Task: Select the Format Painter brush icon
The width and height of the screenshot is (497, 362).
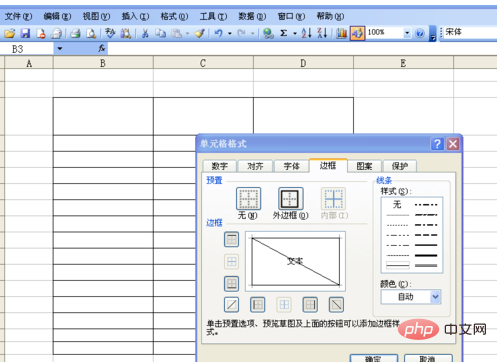Action: click(x=200, y=33)
